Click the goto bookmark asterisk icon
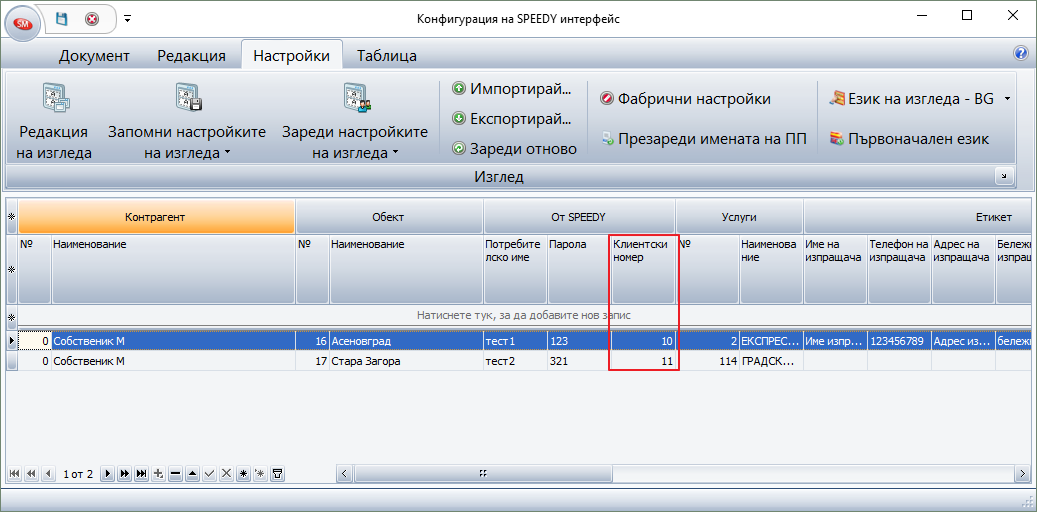The height and width of the screenshot is (512, 1037). (261, 474)
